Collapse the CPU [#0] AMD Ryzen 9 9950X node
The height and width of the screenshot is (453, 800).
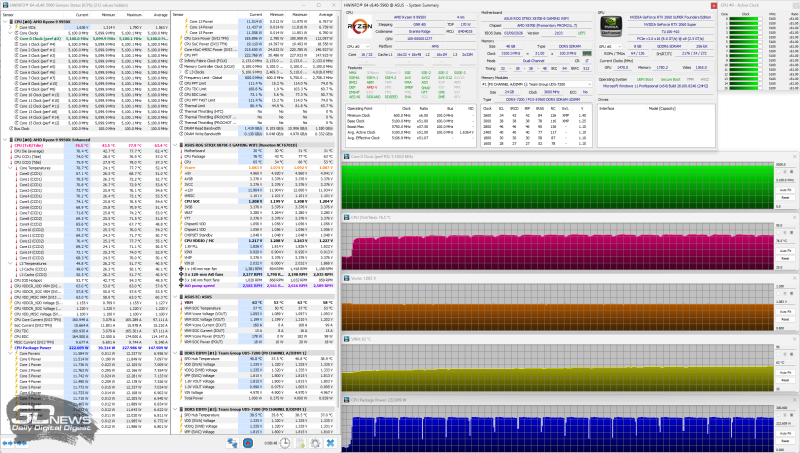[5, 22]
